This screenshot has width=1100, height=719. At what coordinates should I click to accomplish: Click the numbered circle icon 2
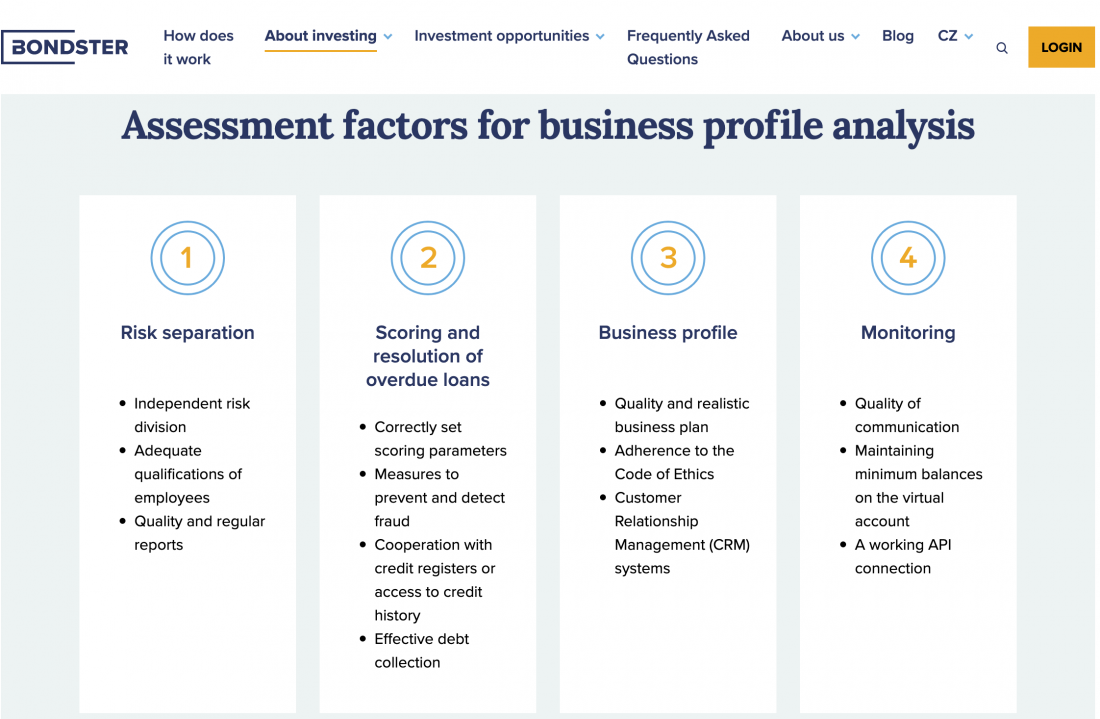tap(428, 257)
